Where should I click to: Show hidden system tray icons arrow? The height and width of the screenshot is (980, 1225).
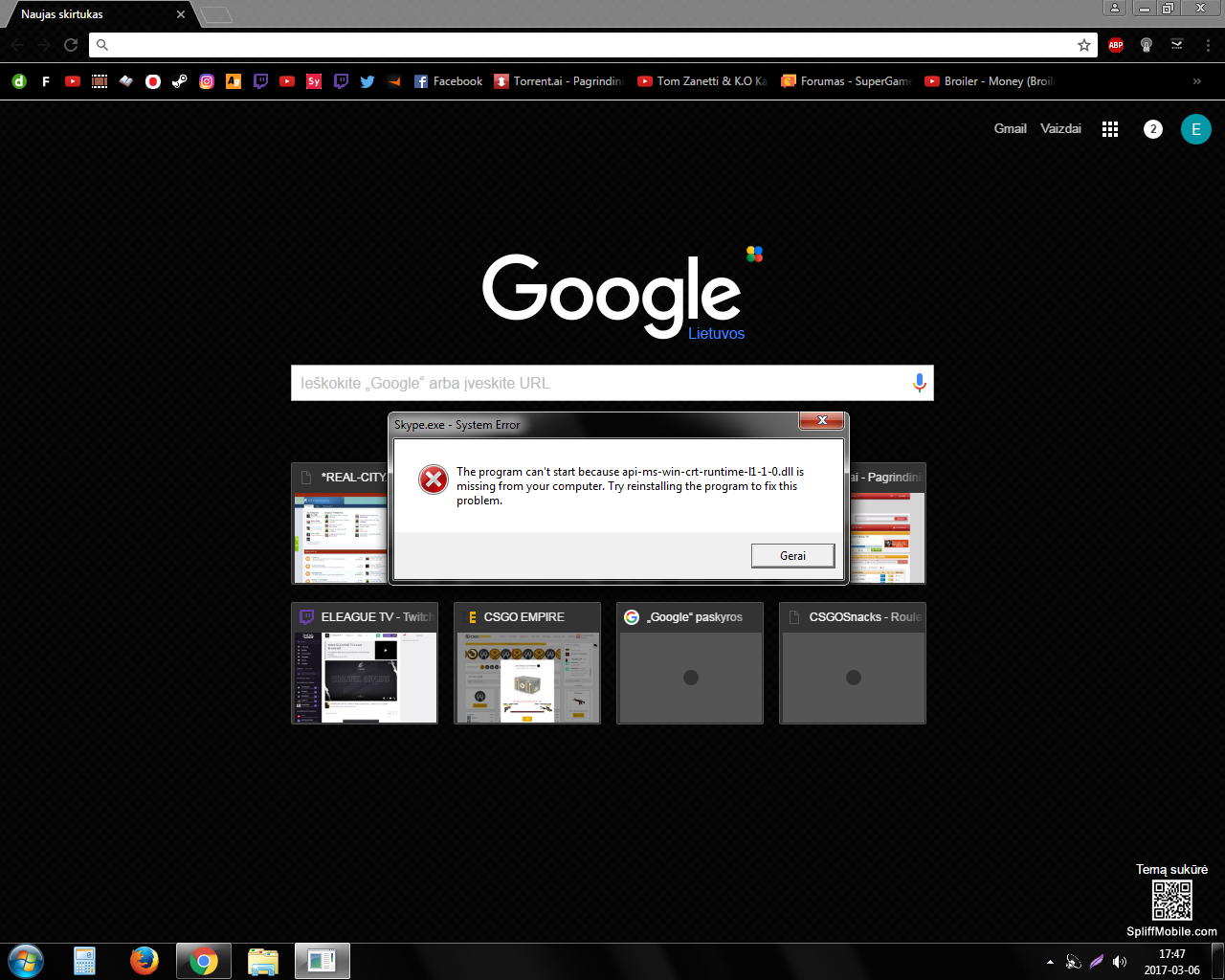coord(1050,962)
